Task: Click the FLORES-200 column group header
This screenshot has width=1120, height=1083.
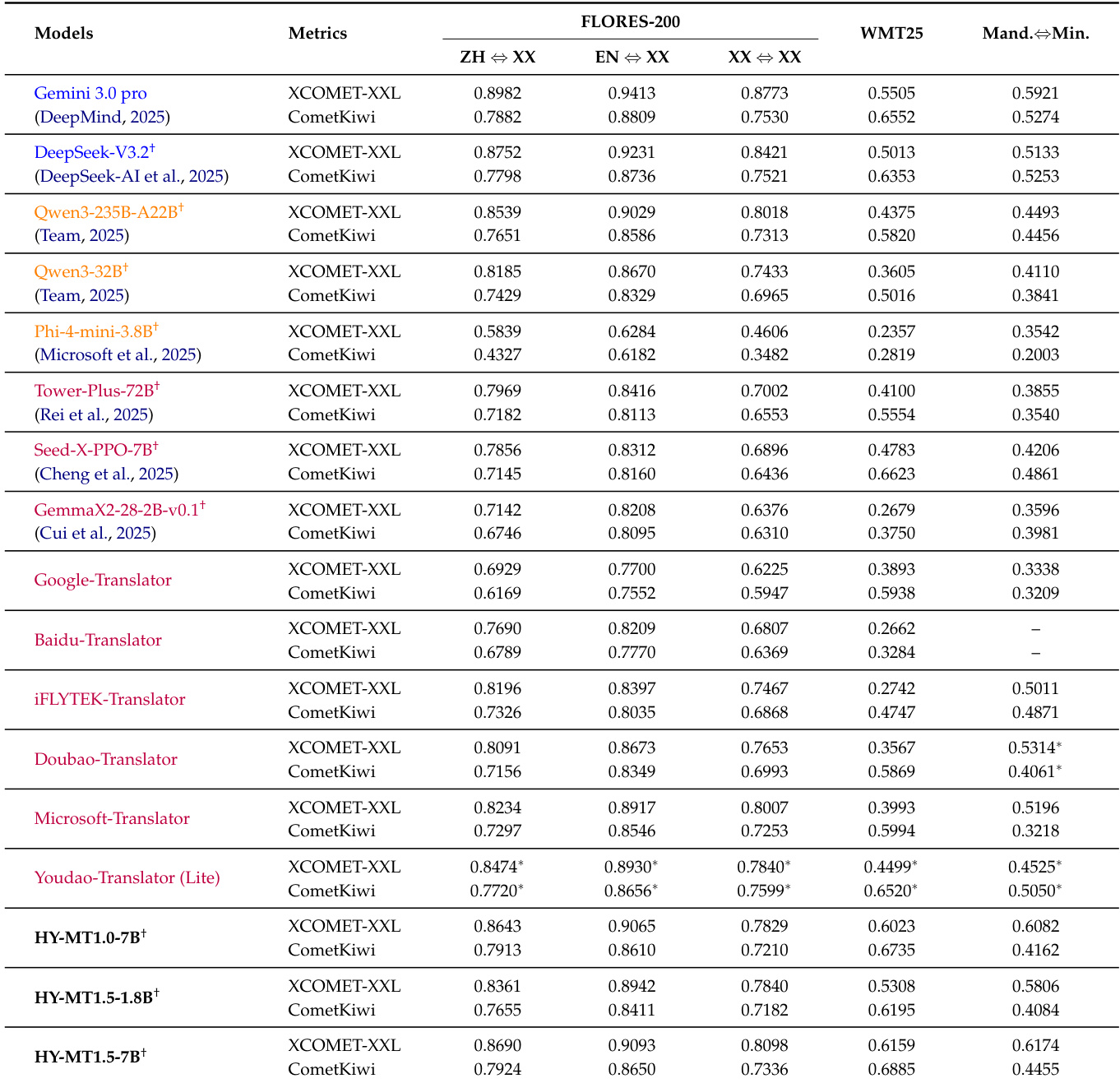Action: tap(630, 22)
